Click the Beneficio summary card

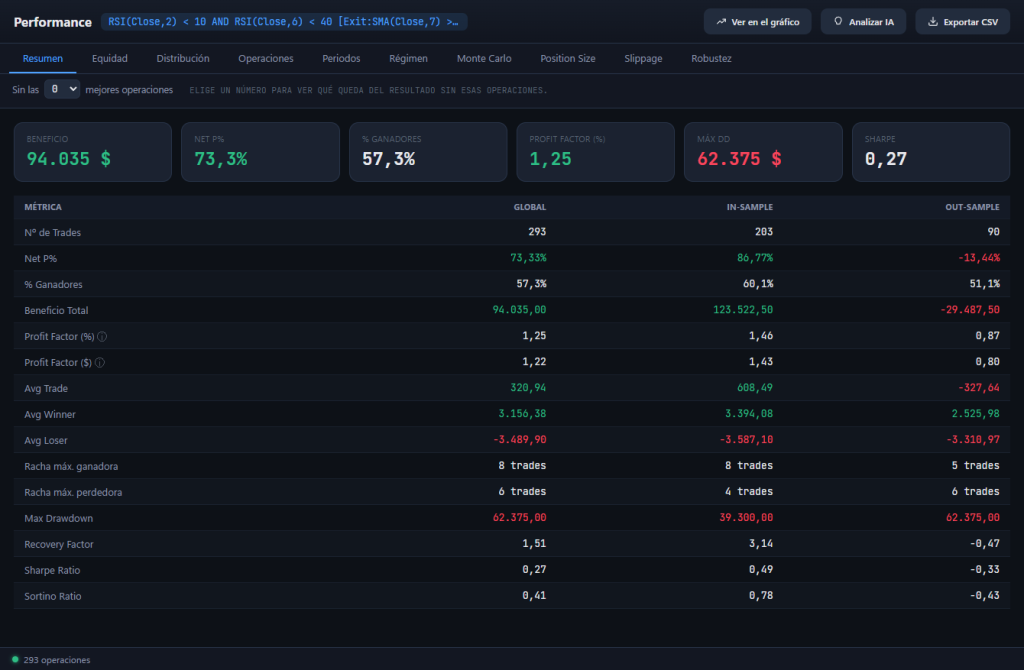[x=93, y=152]
